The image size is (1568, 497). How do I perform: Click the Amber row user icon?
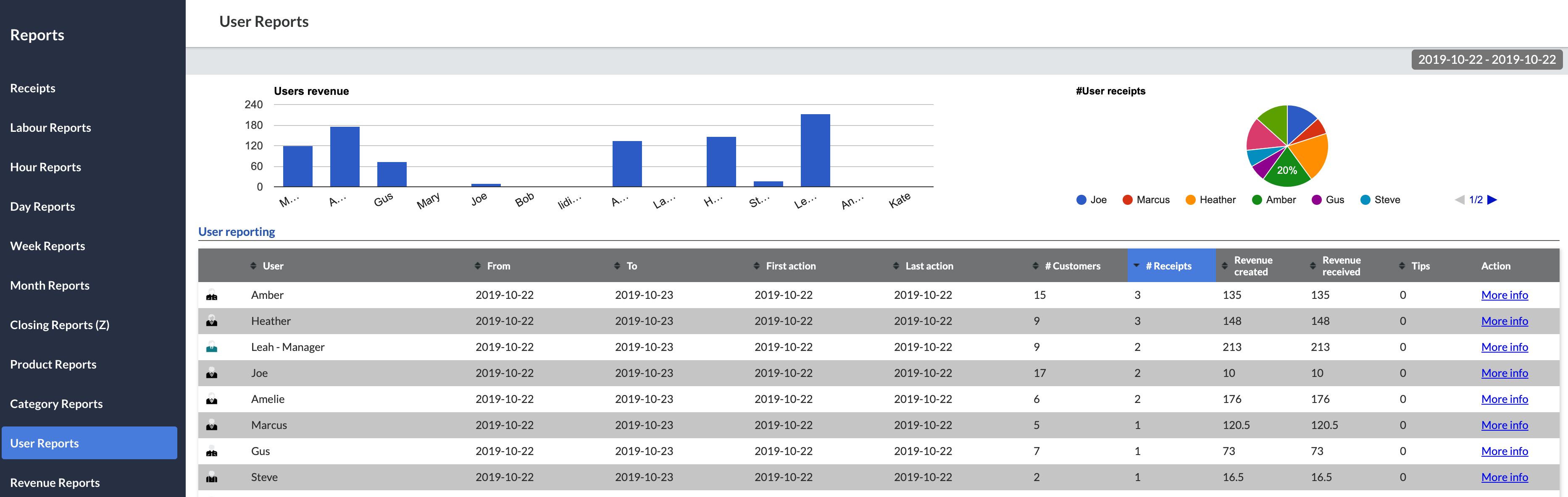pos(212,296)
